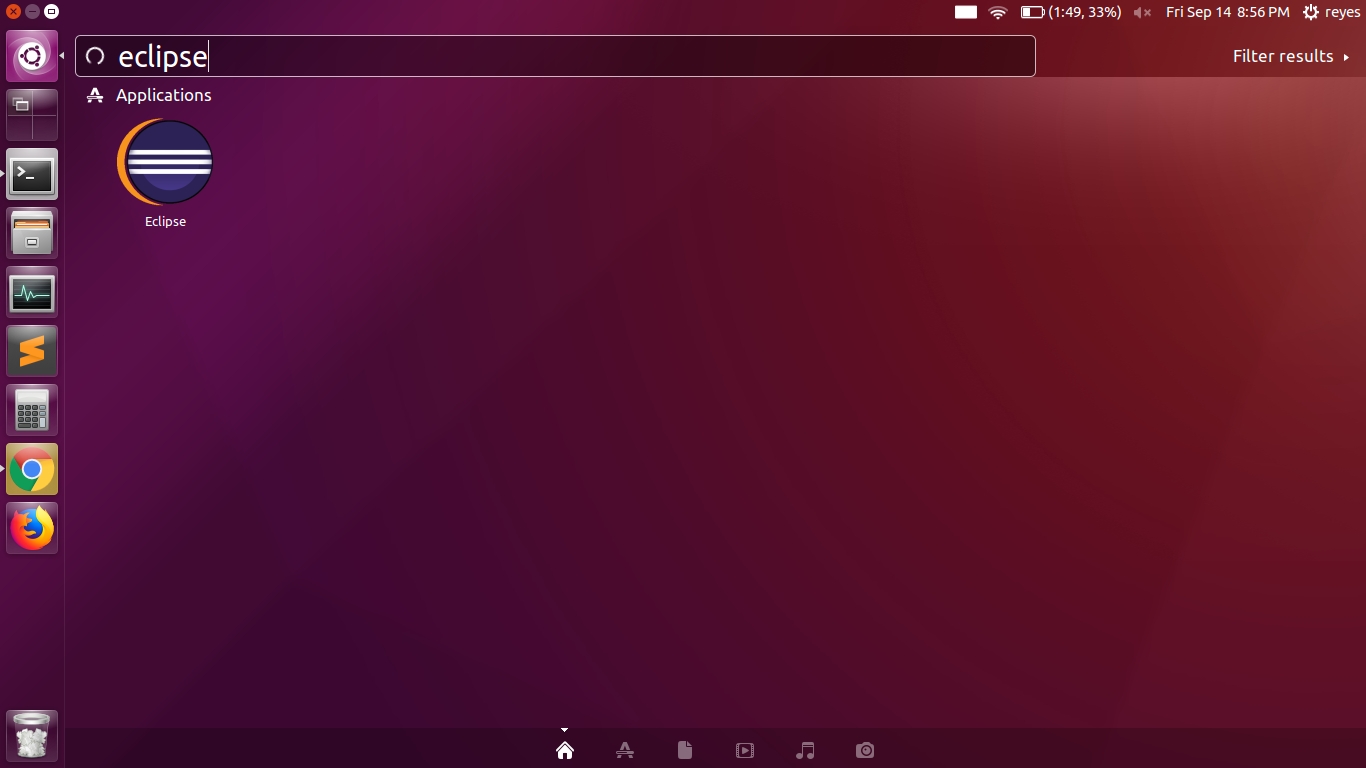
Task: Open the Calculator launcher icon
Action: click(x=32, y=411)
